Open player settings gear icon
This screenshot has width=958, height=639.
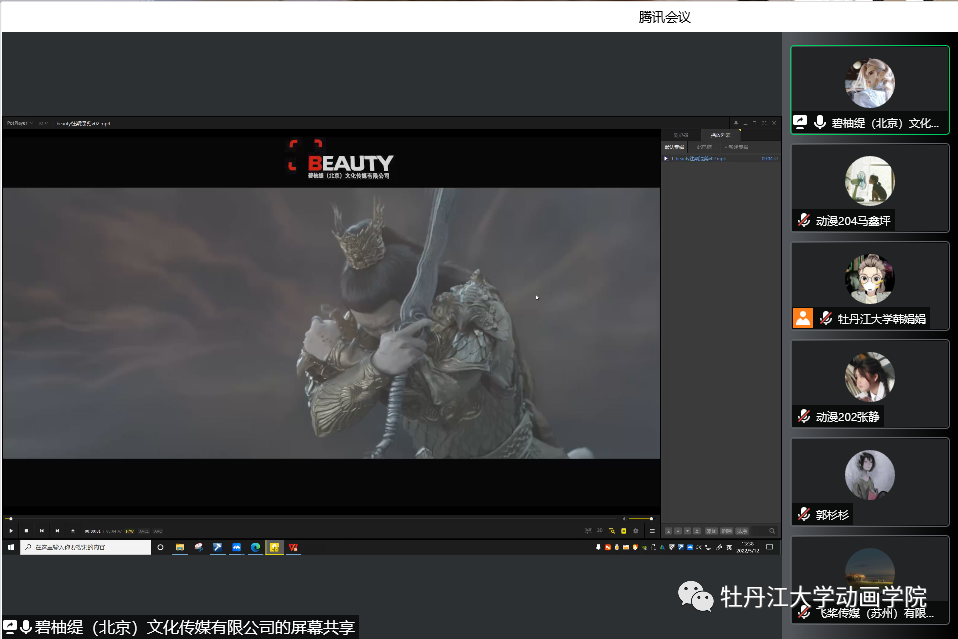[635, 531]
